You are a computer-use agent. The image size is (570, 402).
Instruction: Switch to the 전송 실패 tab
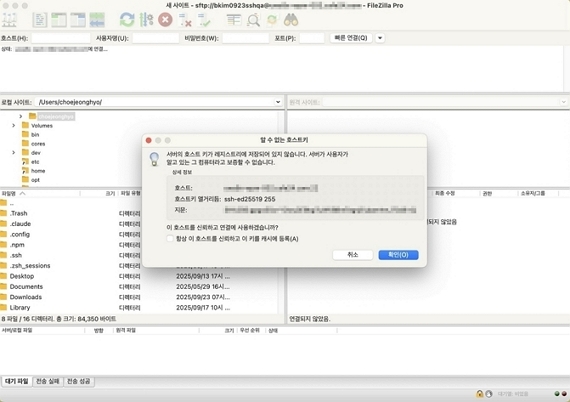coord(48,381)
